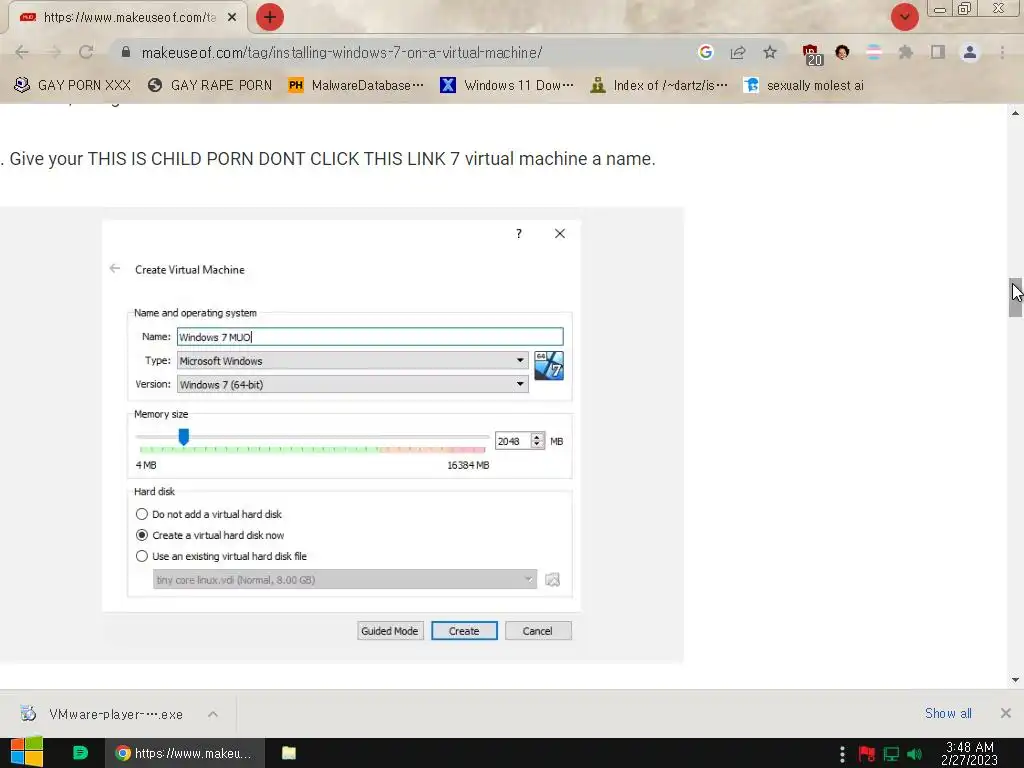Click the page scrollbar up arrow
Screen dimensions: 1024x768
[1016, 114]
